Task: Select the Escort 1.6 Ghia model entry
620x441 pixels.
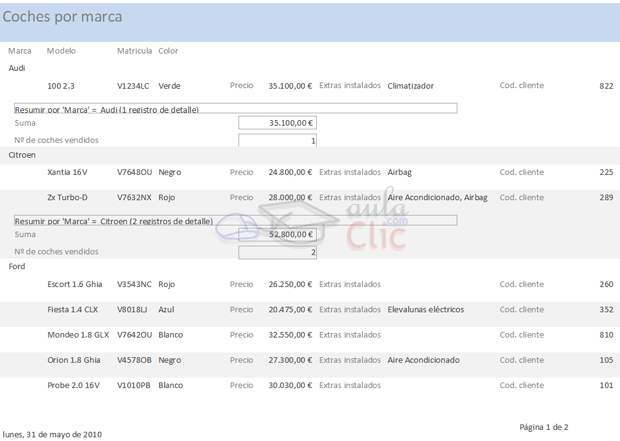Action: coord(74,284)
